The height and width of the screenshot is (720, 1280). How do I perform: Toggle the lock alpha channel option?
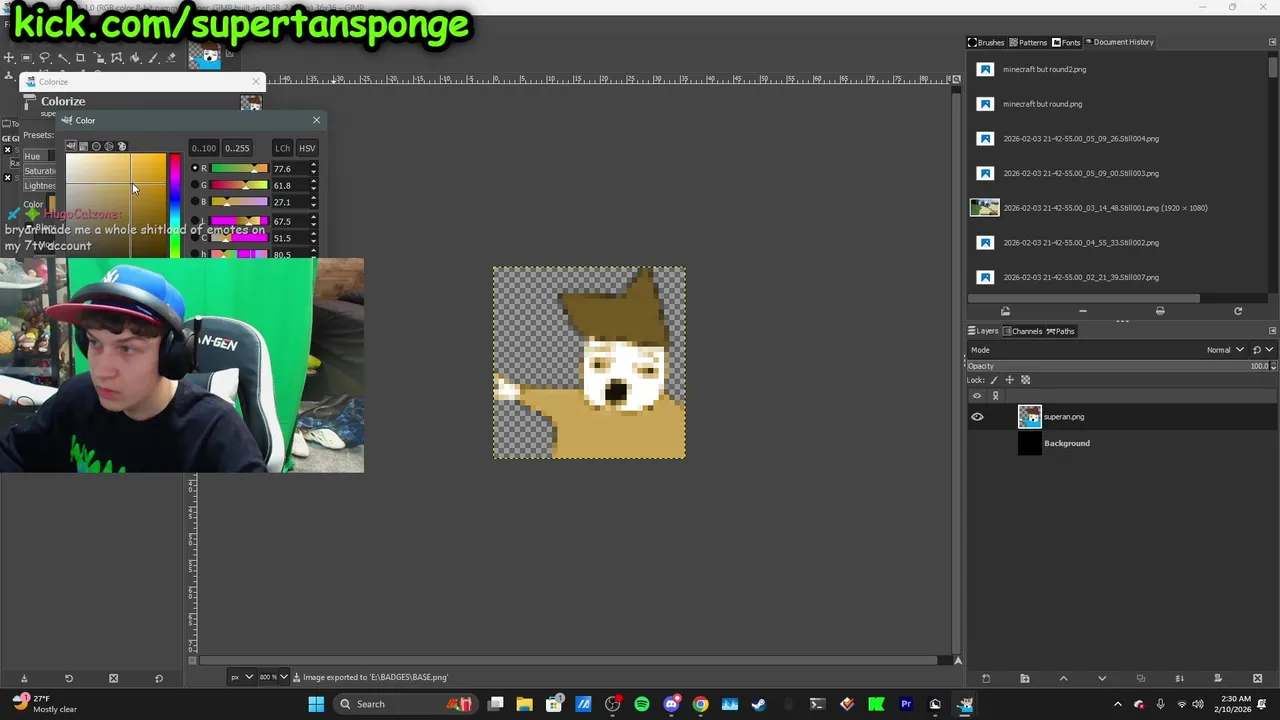pos(1025,380)
